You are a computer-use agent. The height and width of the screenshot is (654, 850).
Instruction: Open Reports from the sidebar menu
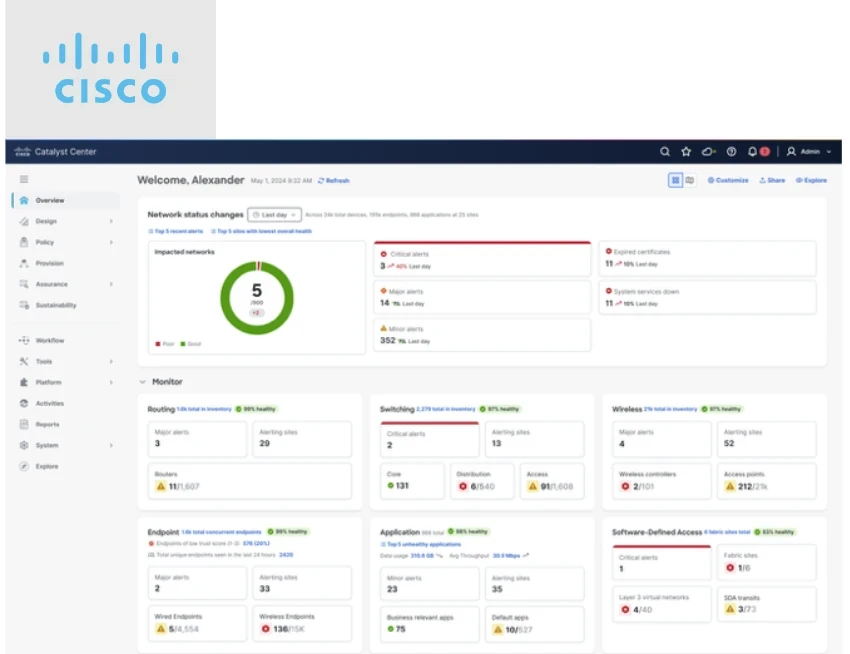(47, 424)
